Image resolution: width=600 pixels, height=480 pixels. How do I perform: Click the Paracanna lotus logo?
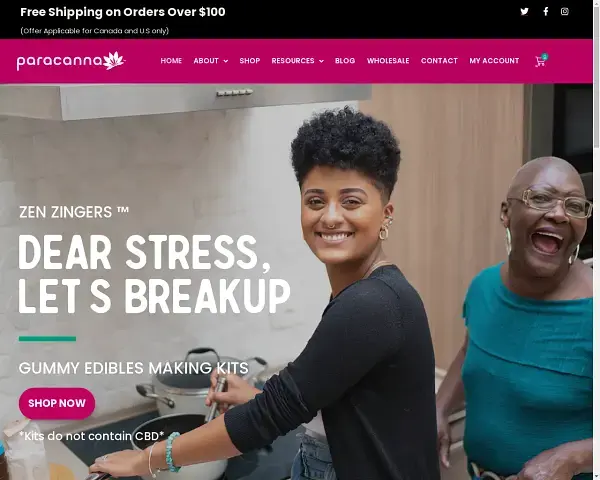click(x=71, y=61)
